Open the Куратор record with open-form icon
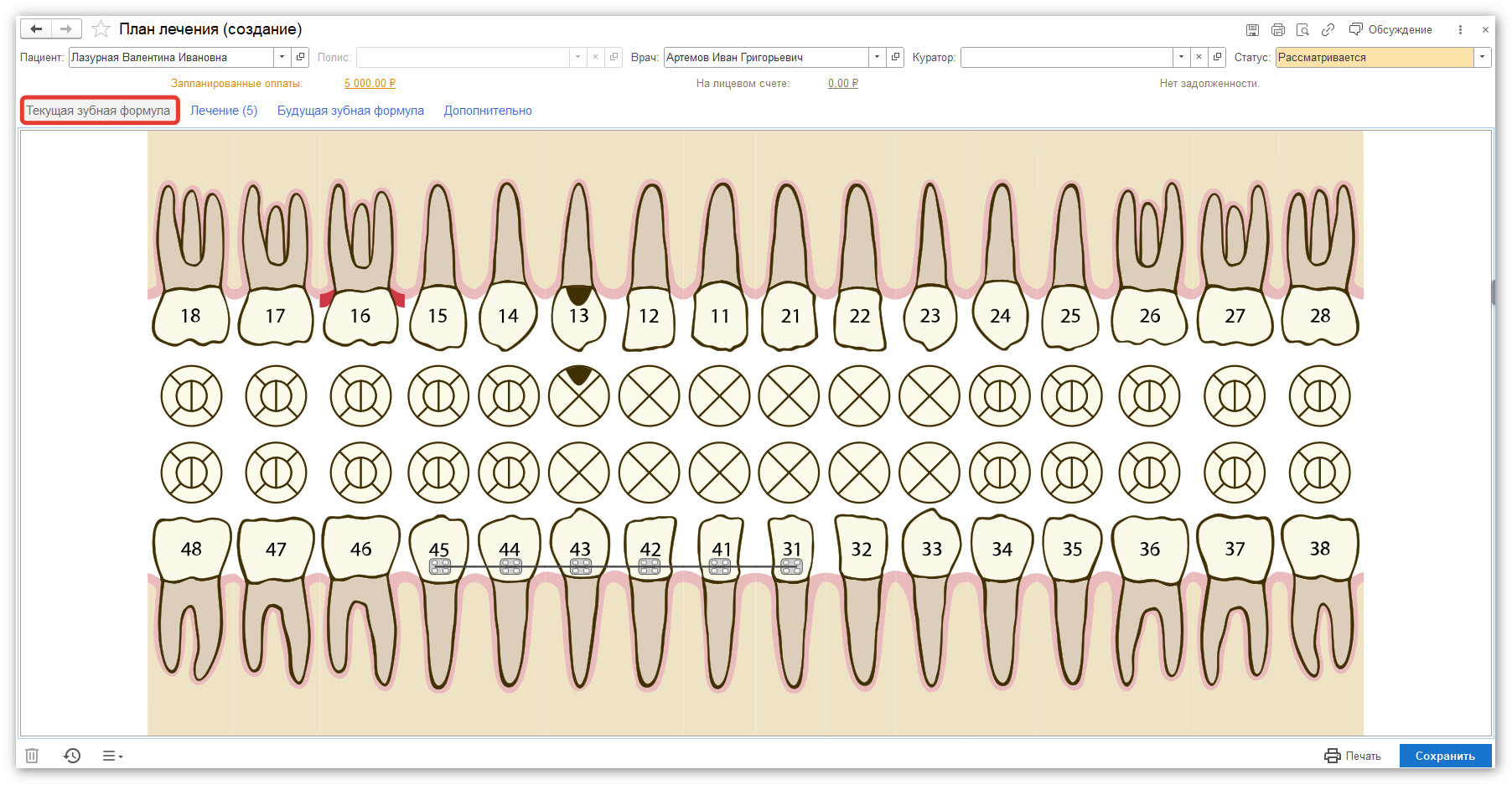The height and width of the screenshot is (785, 1512). click(1217, 57)
